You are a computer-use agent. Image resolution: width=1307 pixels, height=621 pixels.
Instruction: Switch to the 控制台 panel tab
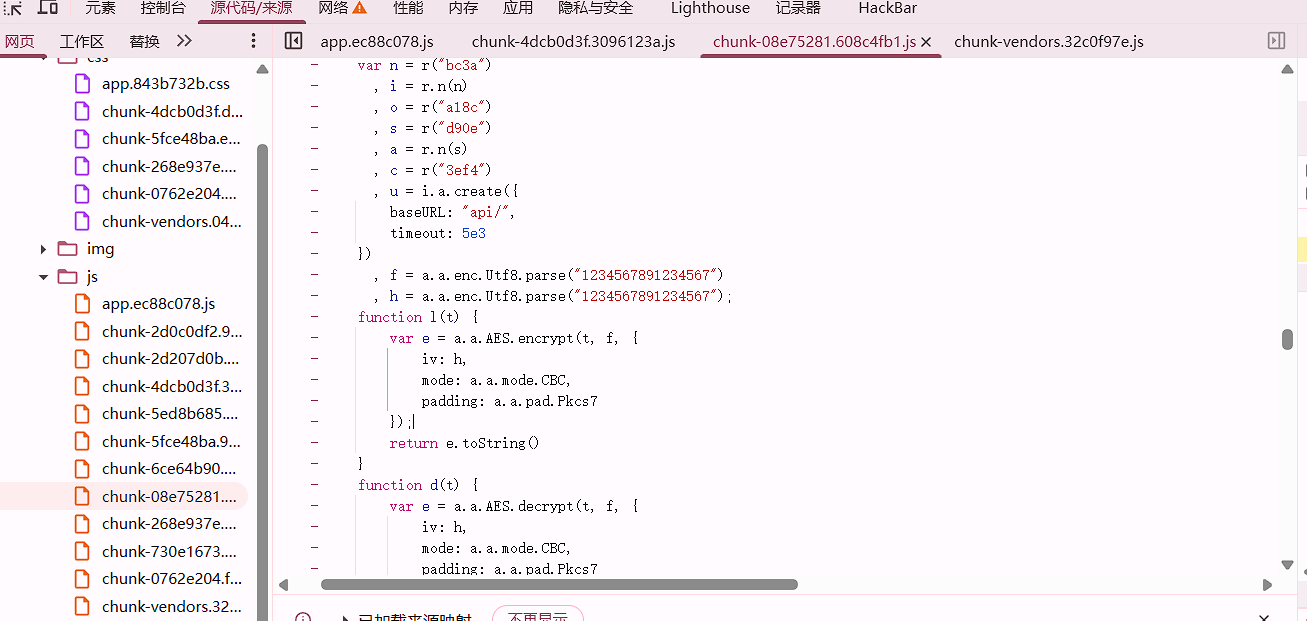(x=162, y=8)
